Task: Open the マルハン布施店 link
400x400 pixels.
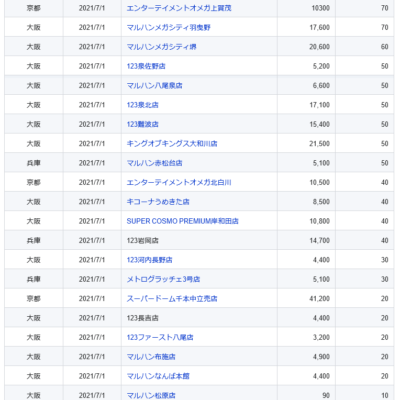Action: [151, 356]
